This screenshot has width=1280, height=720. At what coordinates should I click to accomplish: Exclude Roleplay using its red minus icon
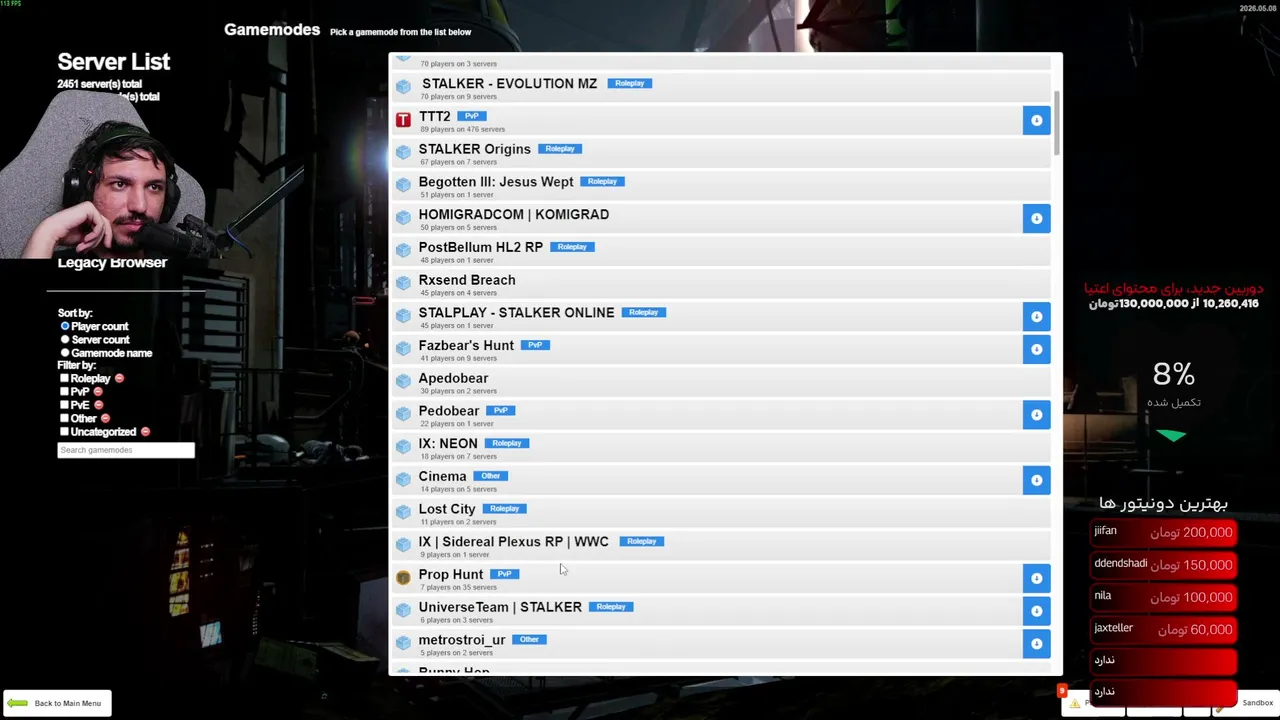tap(119, 379)
